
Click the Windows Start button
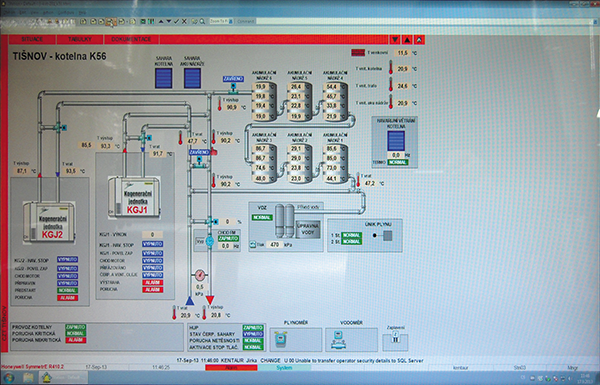coord(8,378)
